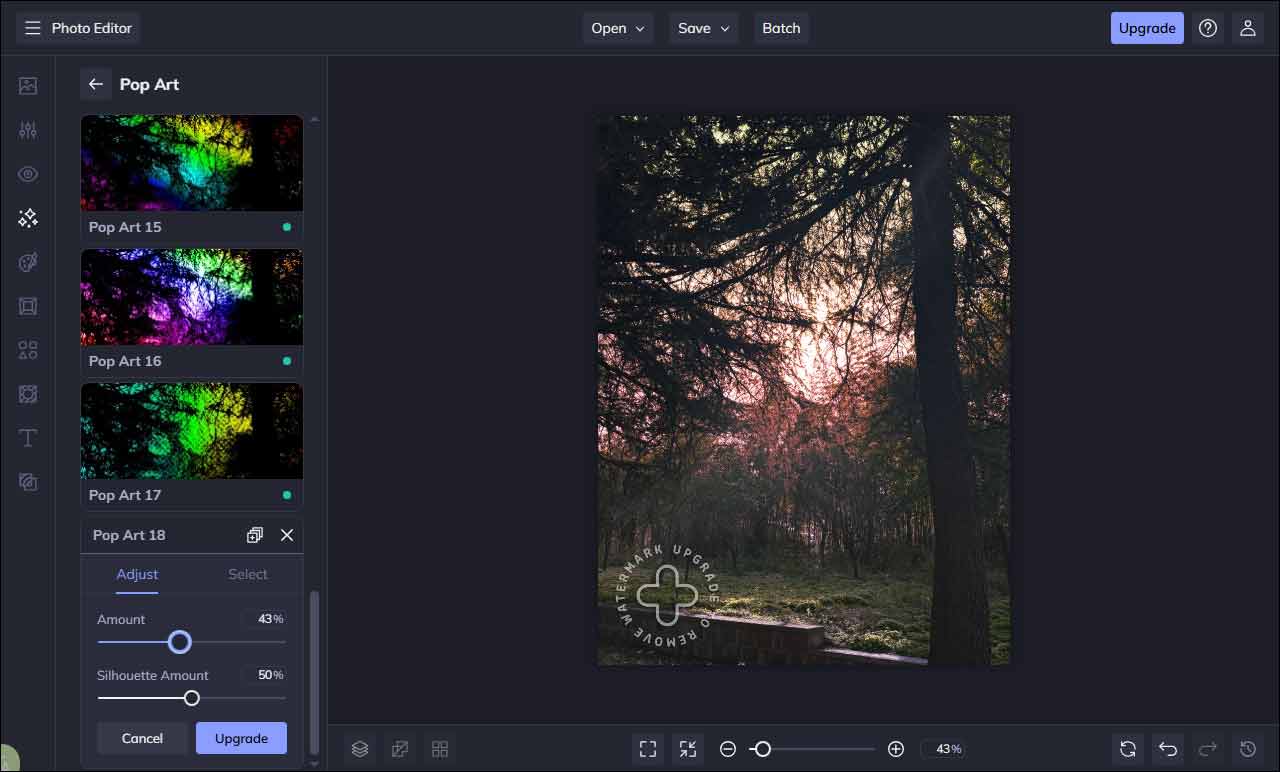
Task: Close the Pop Art 18 settings
Action: (x=287, y=535)
